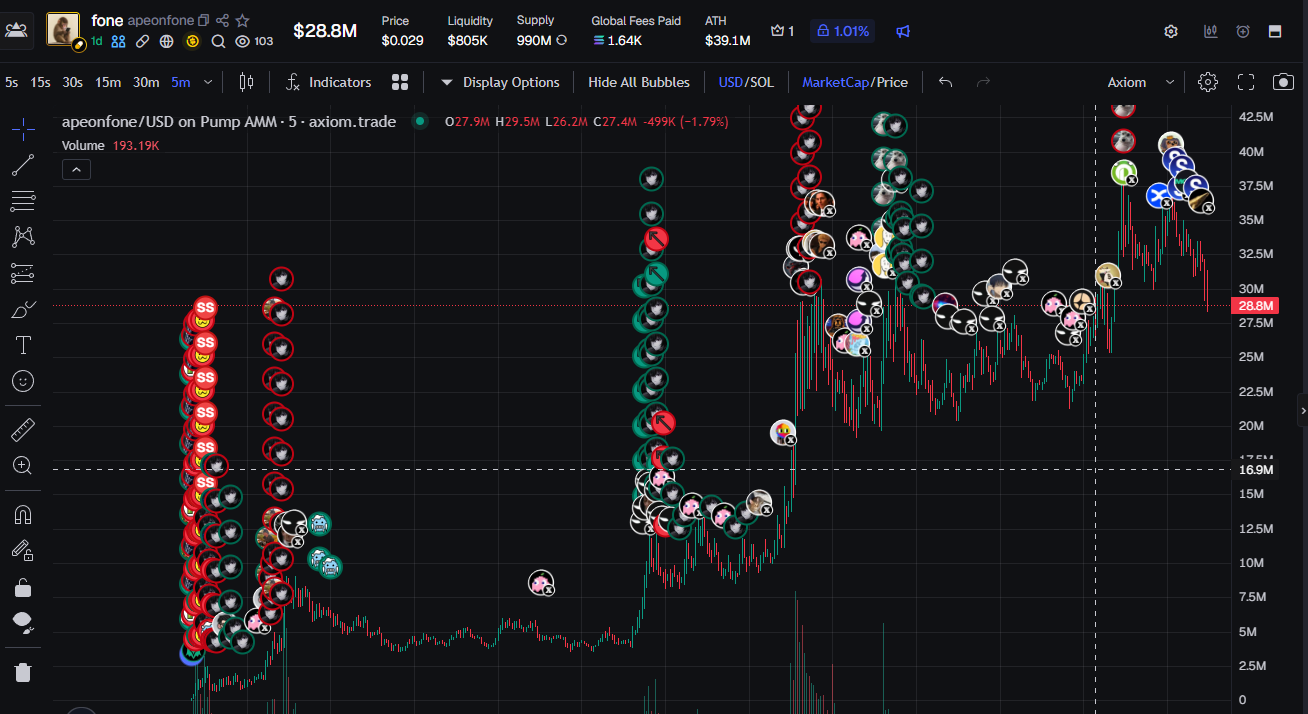The image size is (1308, 714).
Task: Select the brush drawing tool
Action: click(23, 310)
